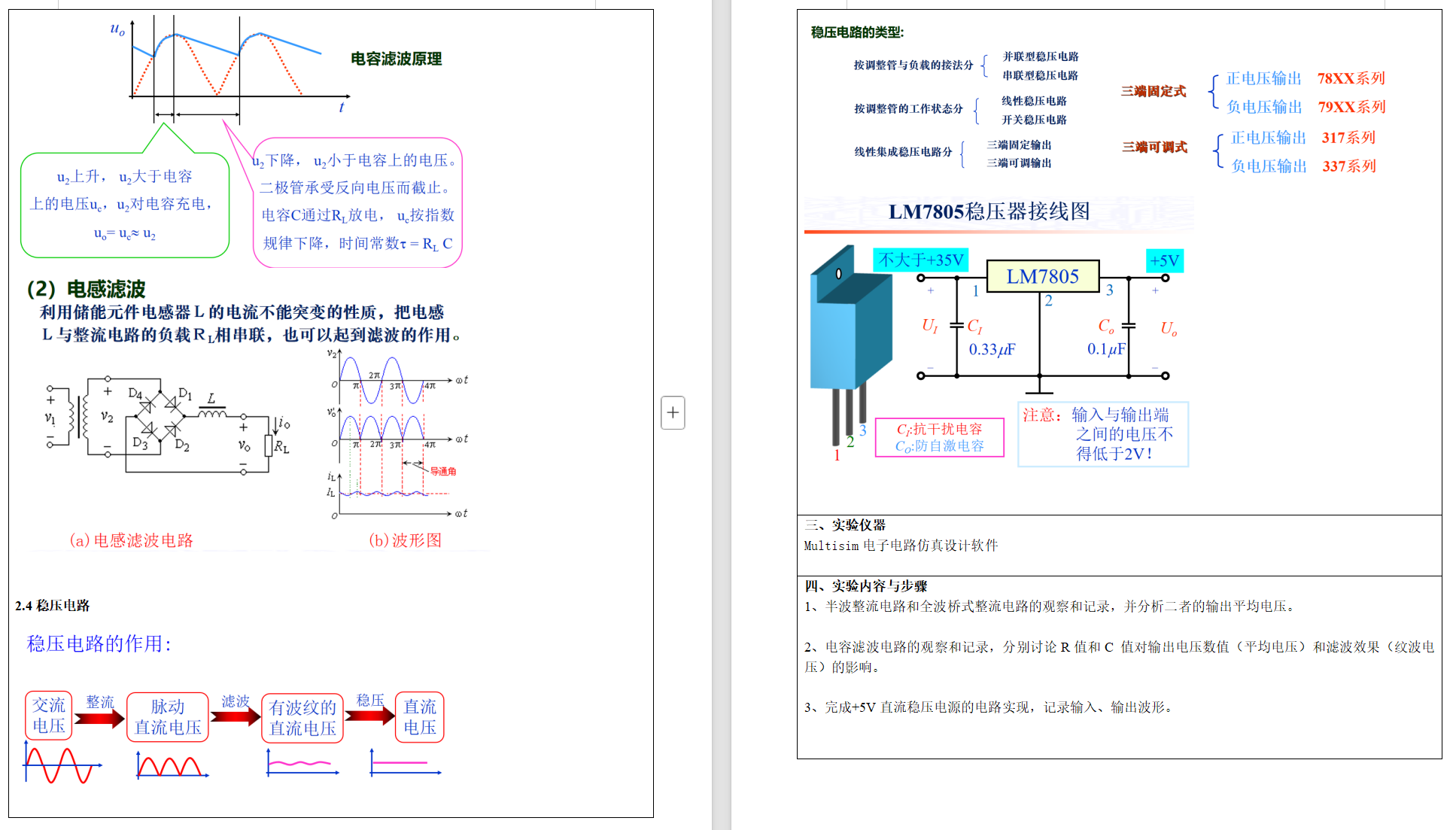Click the 交流电压 flow box
The width and height of the screenshot is (1456, 830).
point(49,716)
